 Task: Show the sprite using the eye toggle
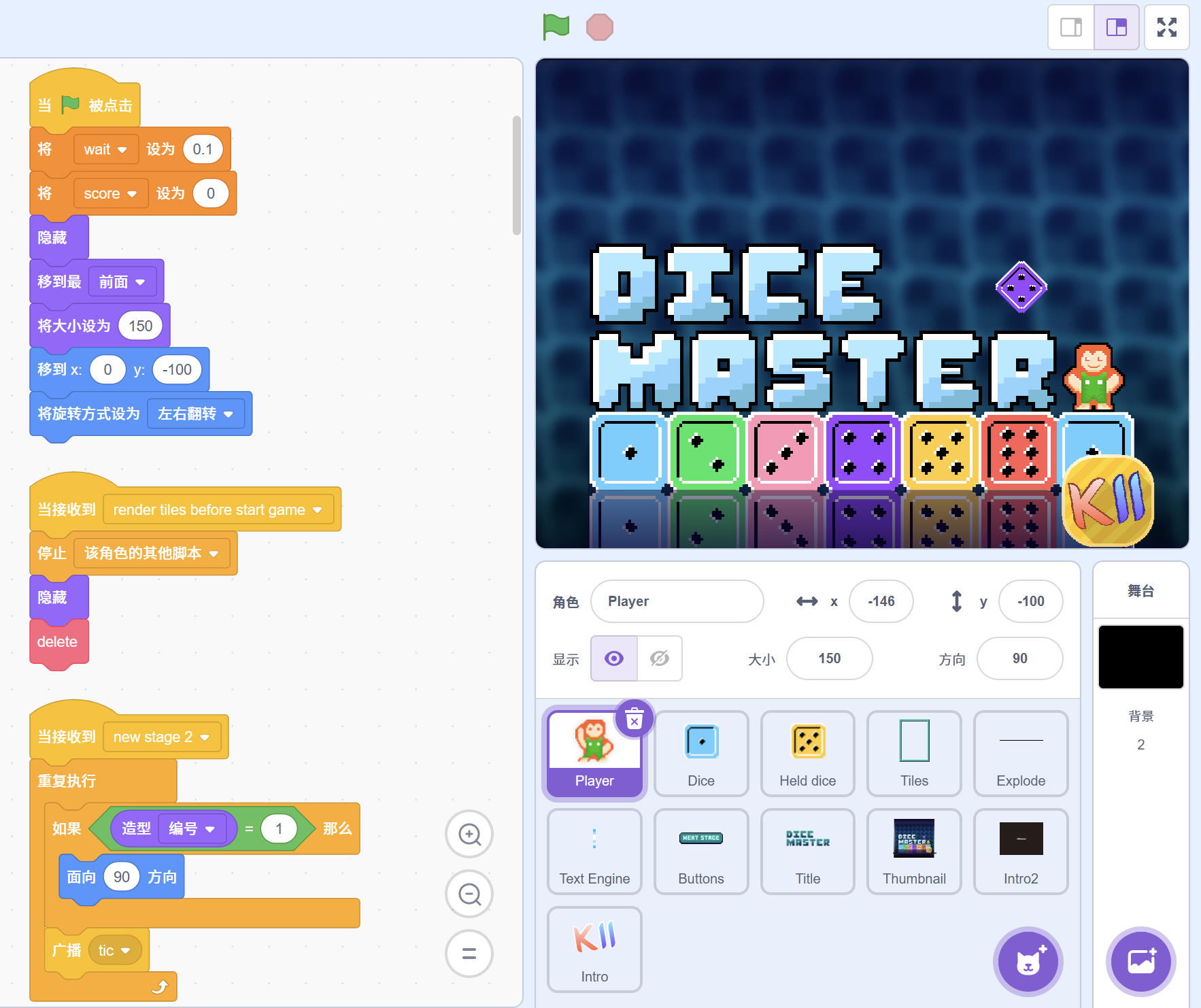click(x=614, y=658)
